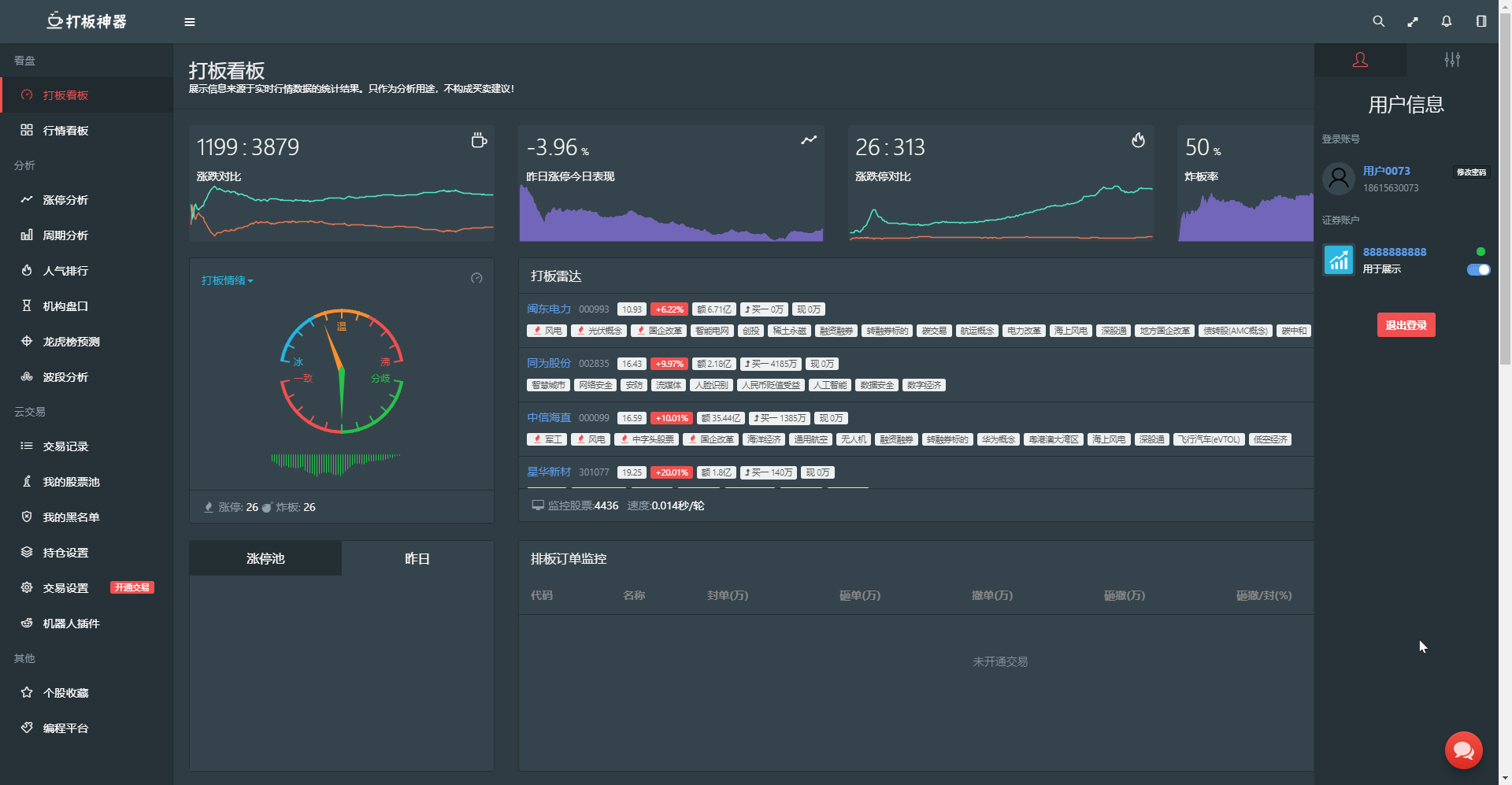Click the 波段分析 icon
This screenshot has width=1512, height=785.
coord(27,376)
